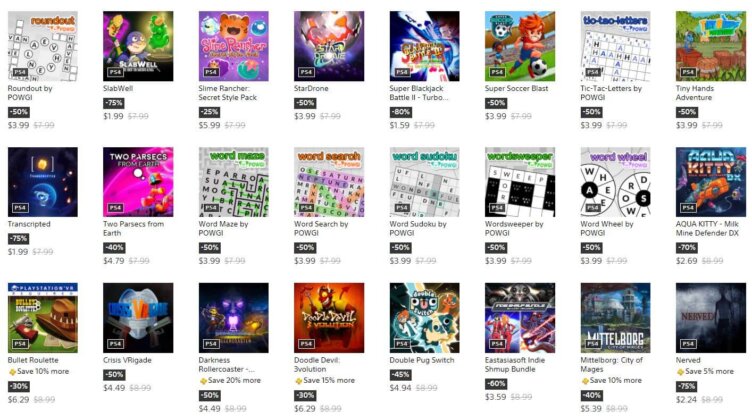Click the Transcripted game title
This screenshot has width=752, height=420.
(x=29, y=224)
